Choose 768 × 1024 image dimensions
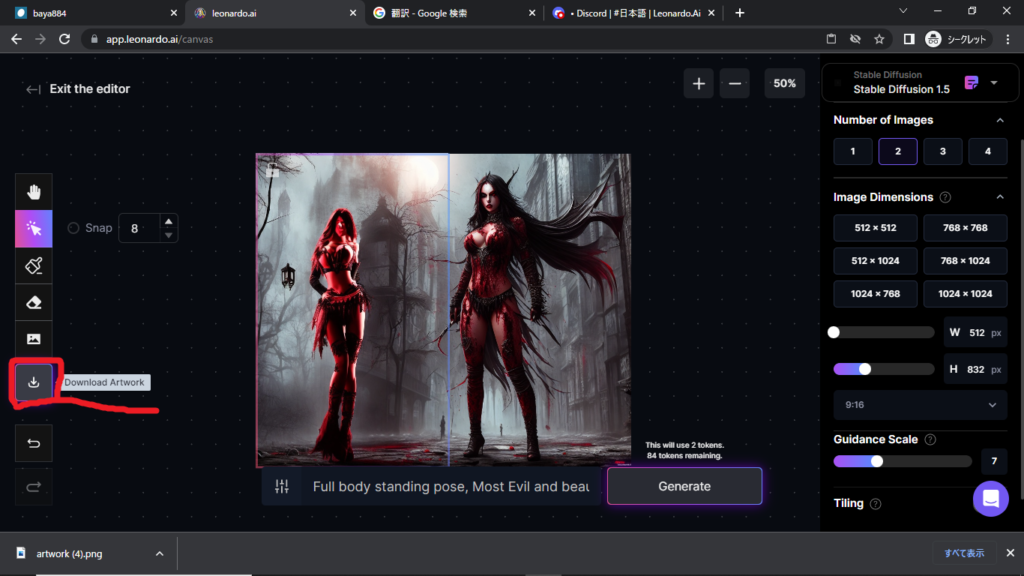The height and width of the screenshot is (576, 1024). click(964, 261)
